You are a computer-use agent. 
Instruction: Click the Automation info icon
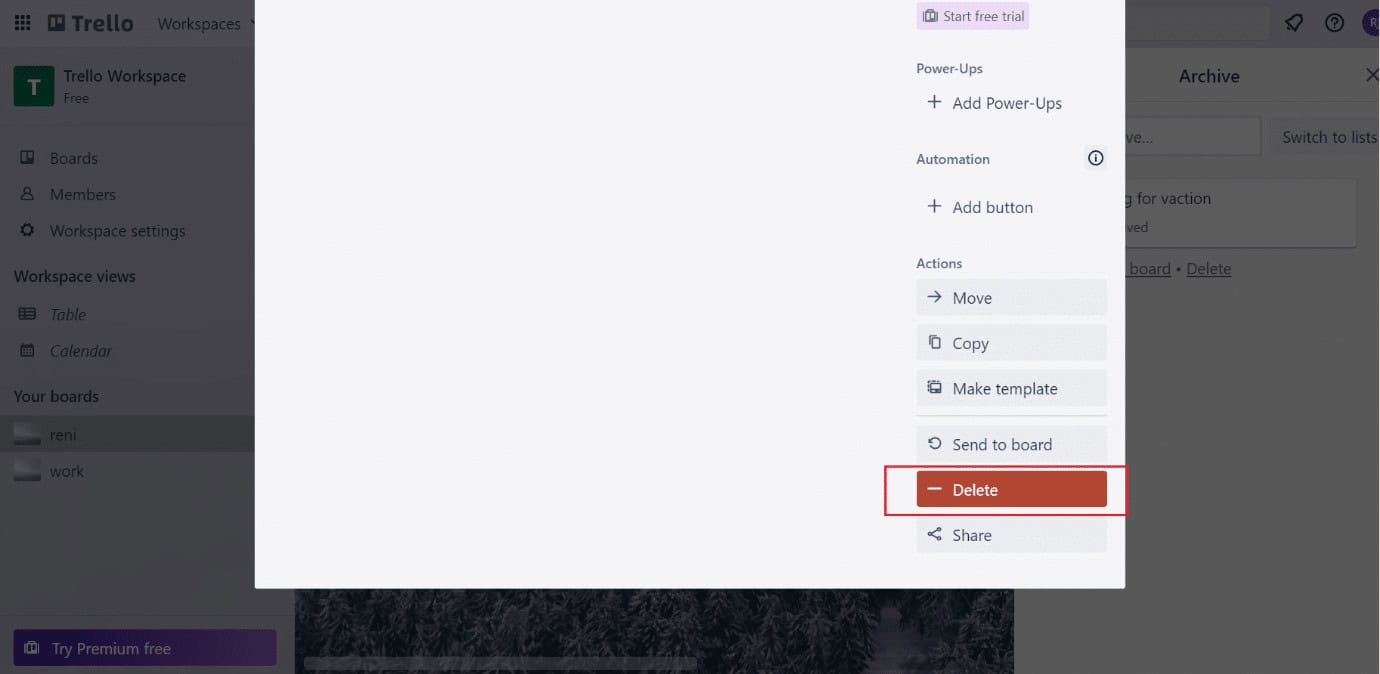(x=1095, y=157)
